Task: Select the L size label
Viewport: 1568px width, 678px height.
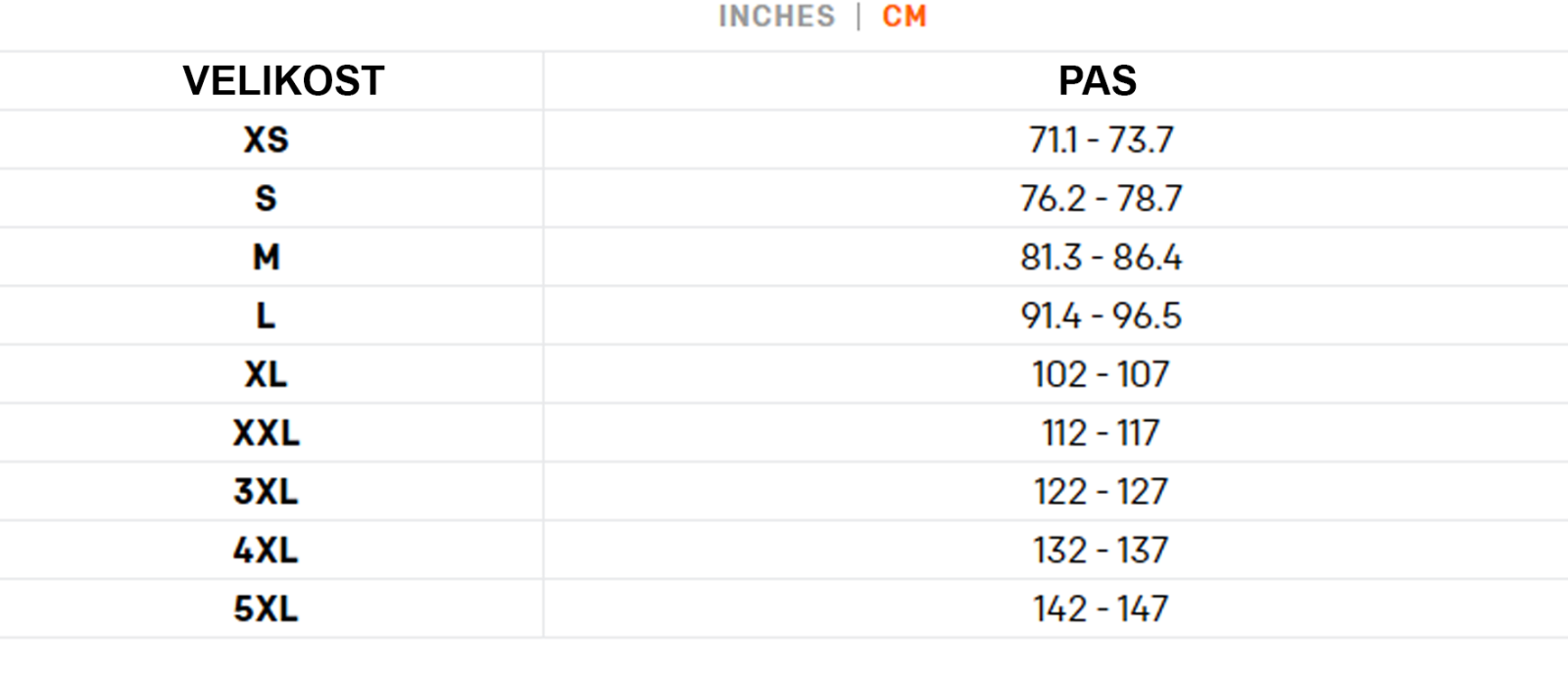Action: click(266, 315)
